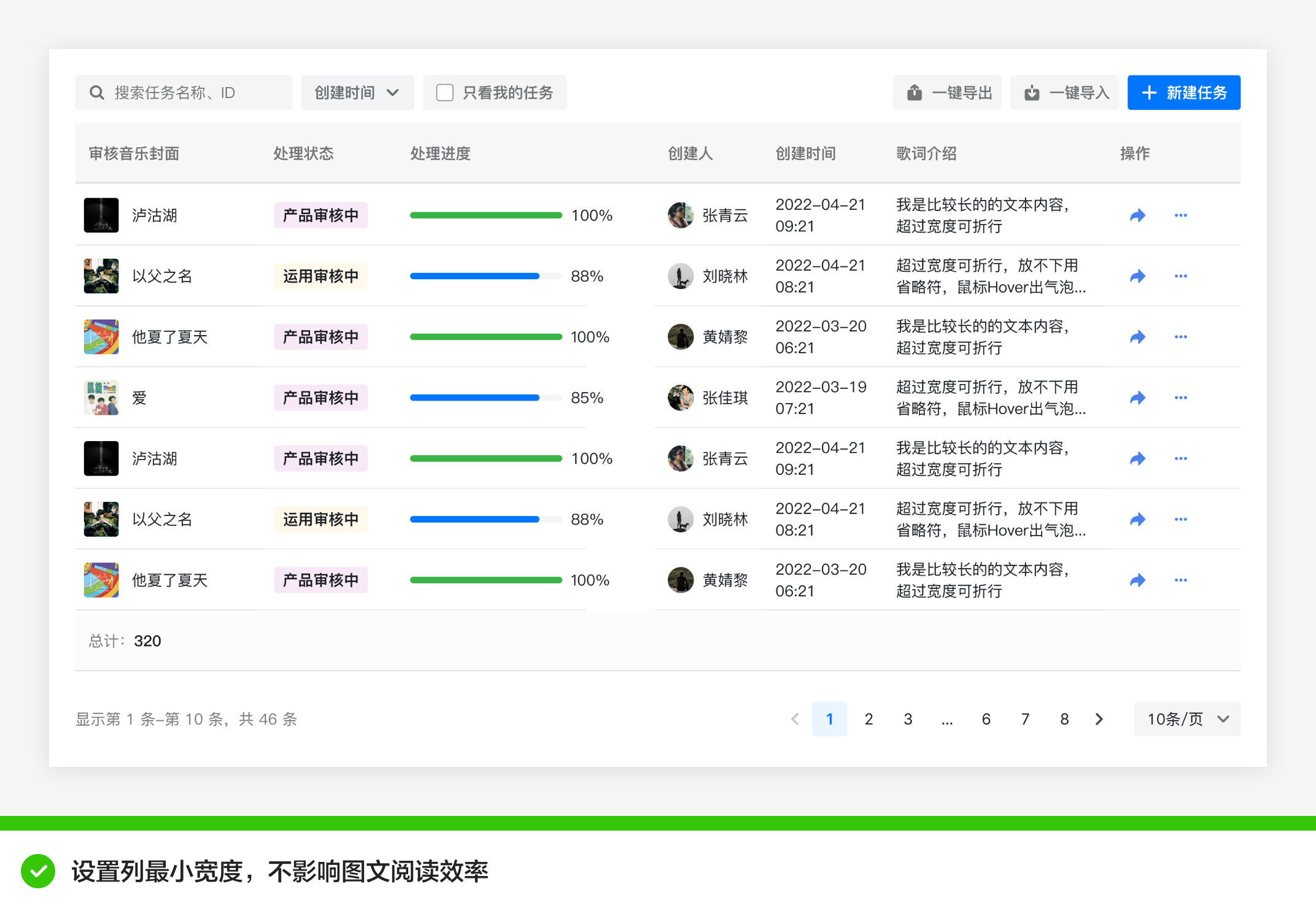This screenshot has height=919, width=1316.
Task: Go to previous page chevron
Action: 795,718
